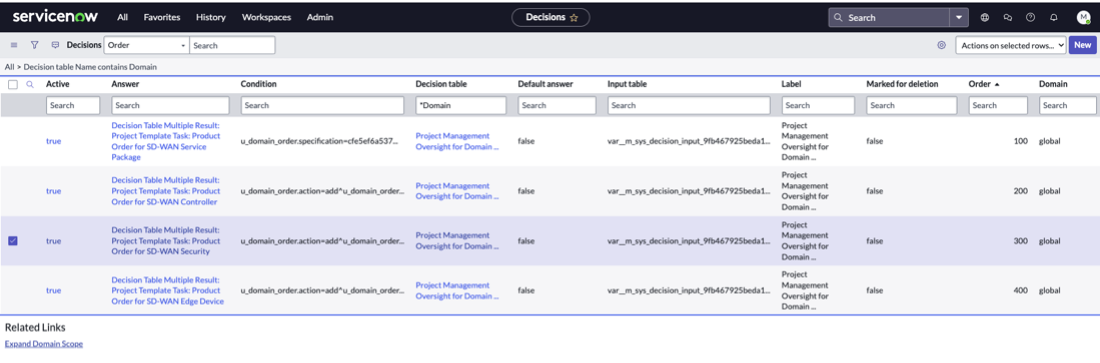Screen dimensions: 1100x363
Task: Open the list controls hamburger menu
Action: click(13, 45)
